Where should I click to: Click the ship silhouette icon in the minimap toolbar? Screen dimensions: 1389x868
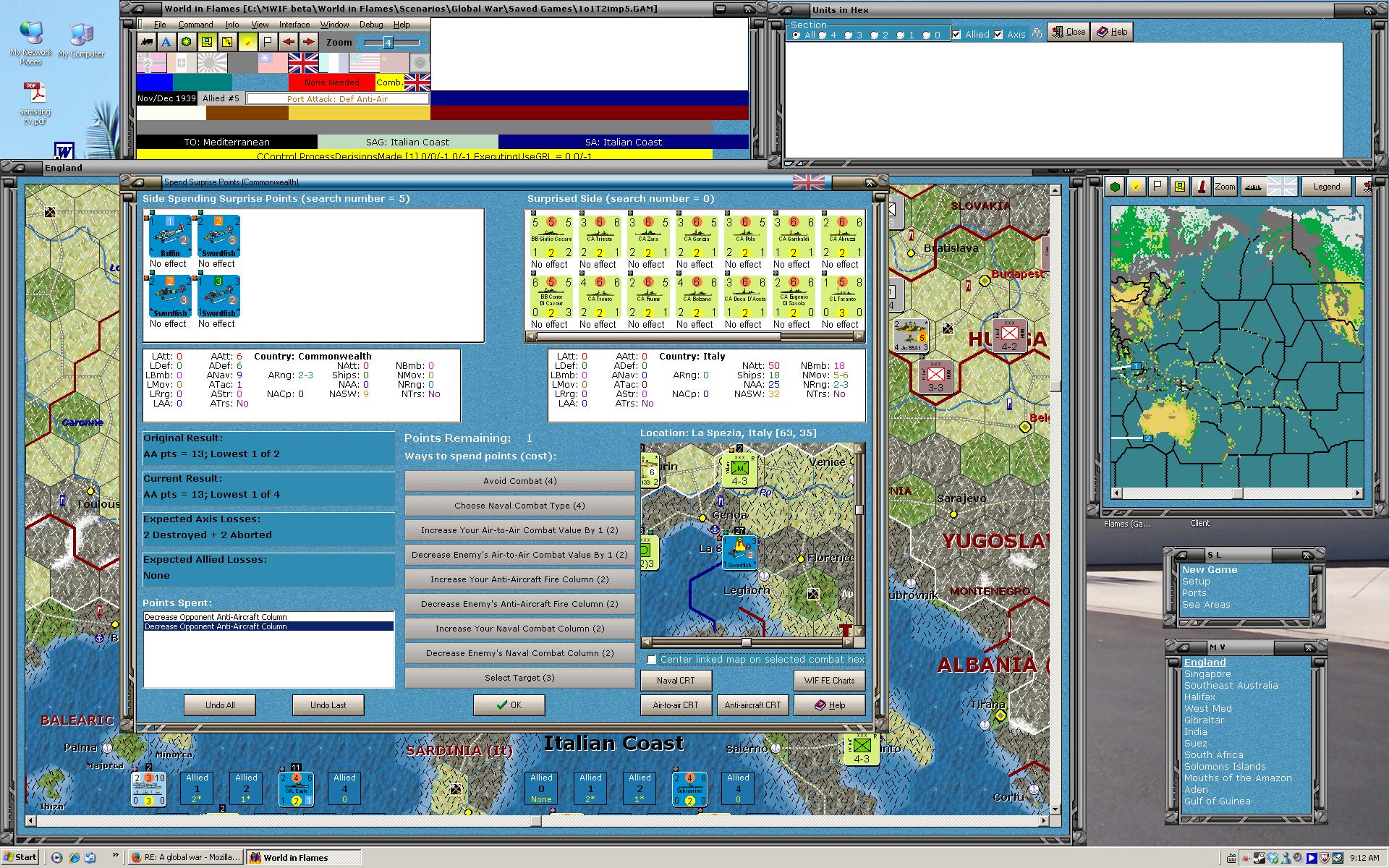[x=1252, y=187]
